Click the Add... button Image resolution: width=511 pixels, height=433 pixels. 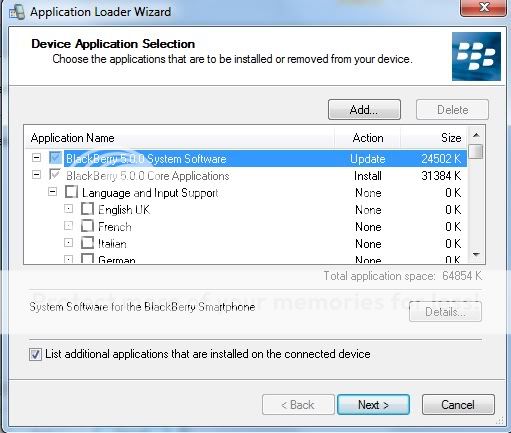coord(364,110)
